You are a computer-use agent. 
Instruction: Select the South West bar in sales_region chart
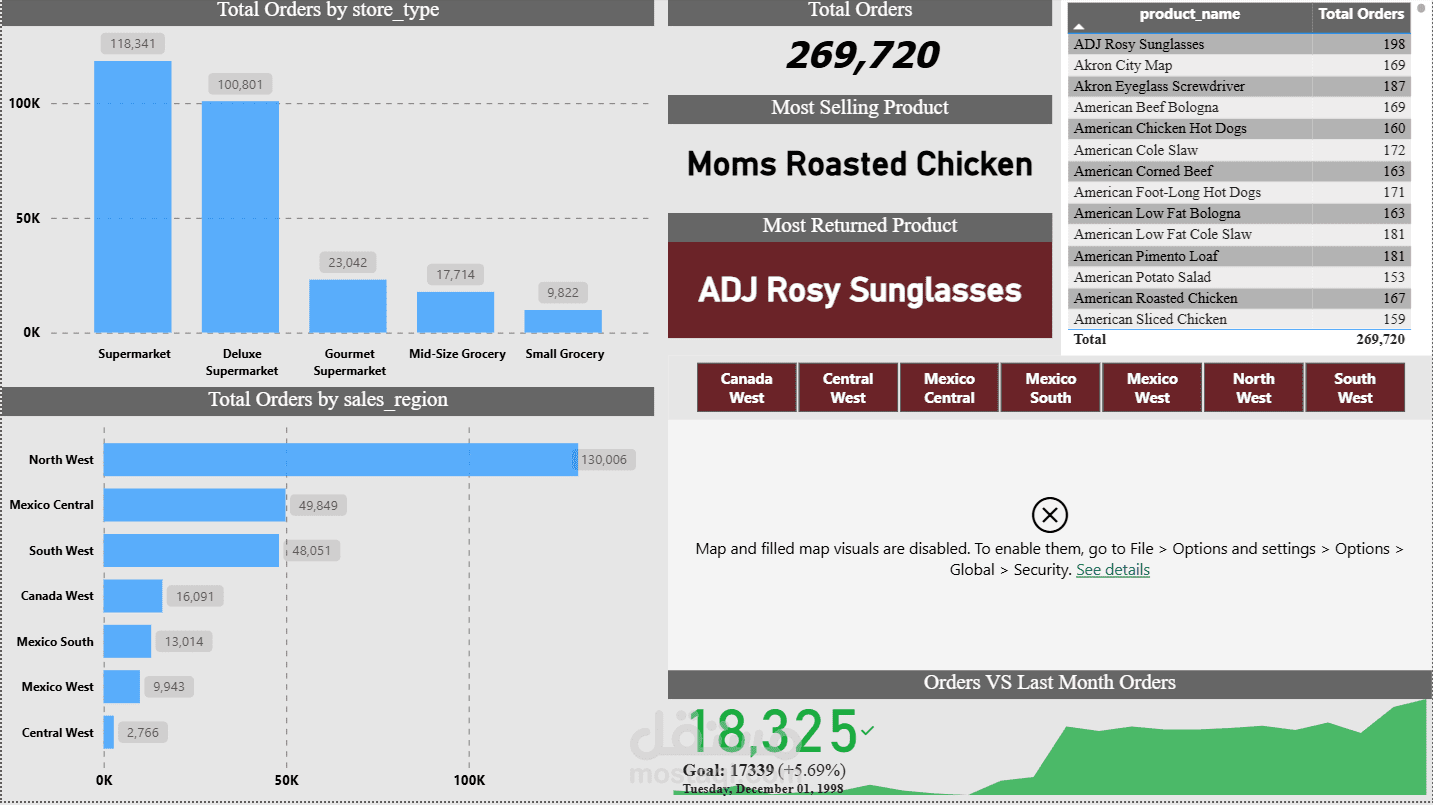(191, 550)
